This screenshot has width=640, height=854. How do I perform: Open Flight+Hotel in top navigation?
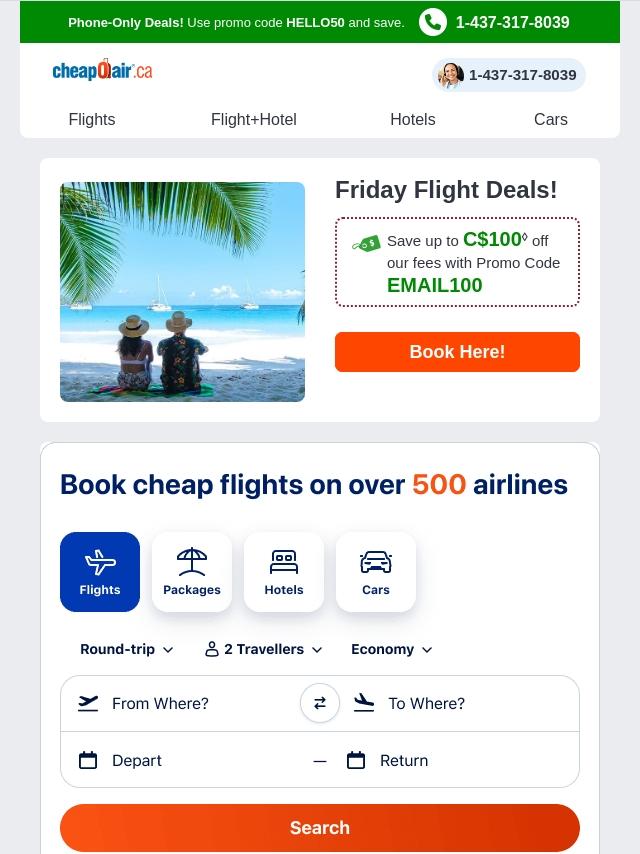pos(254,119)
